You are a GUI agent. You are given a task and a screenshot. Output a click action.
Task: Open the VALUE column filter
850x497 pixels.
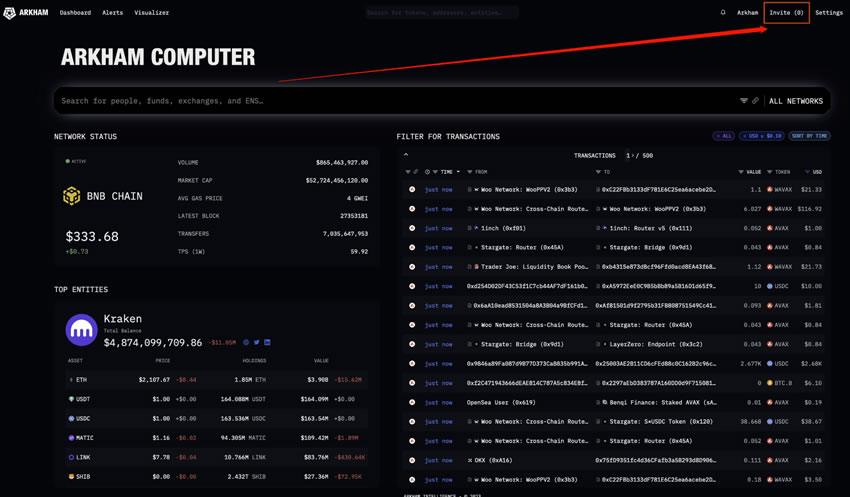(741, 172)
